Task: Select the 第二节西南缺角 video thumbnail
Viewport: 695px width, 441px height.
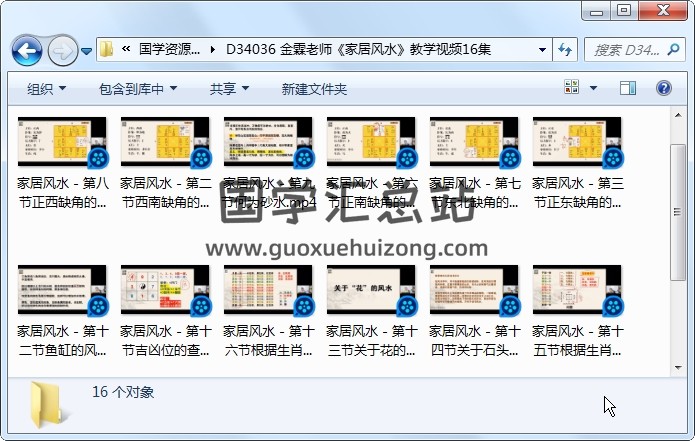Action: 165,142
